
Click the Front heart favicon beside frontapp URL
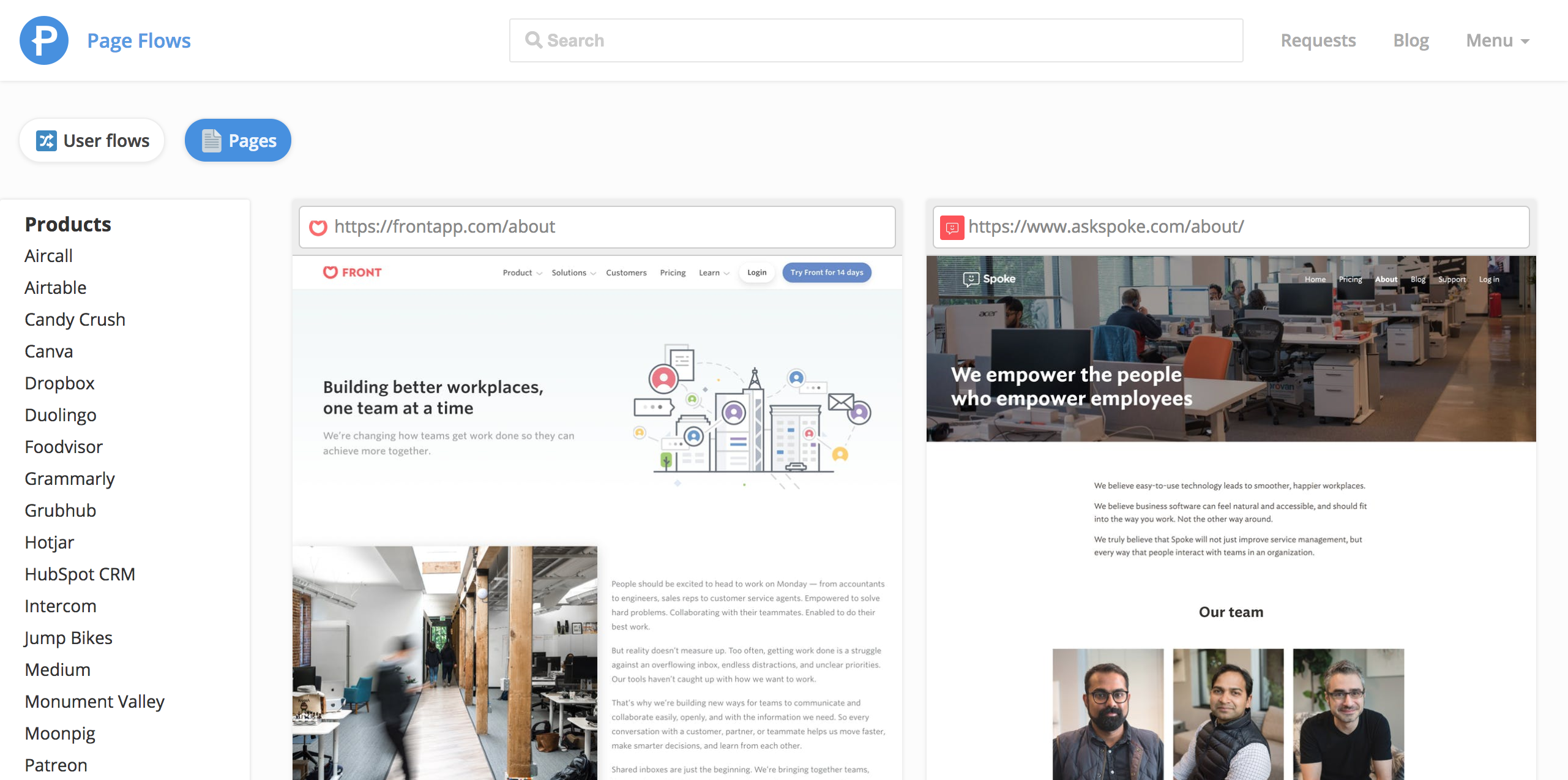[x=318, y=227]
